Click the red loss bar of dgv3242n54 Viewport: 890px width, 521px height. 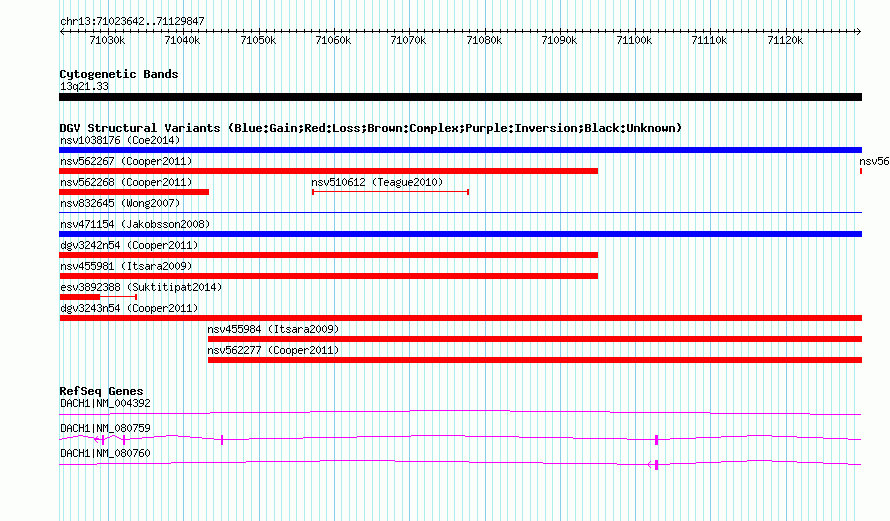coord(329,255)
